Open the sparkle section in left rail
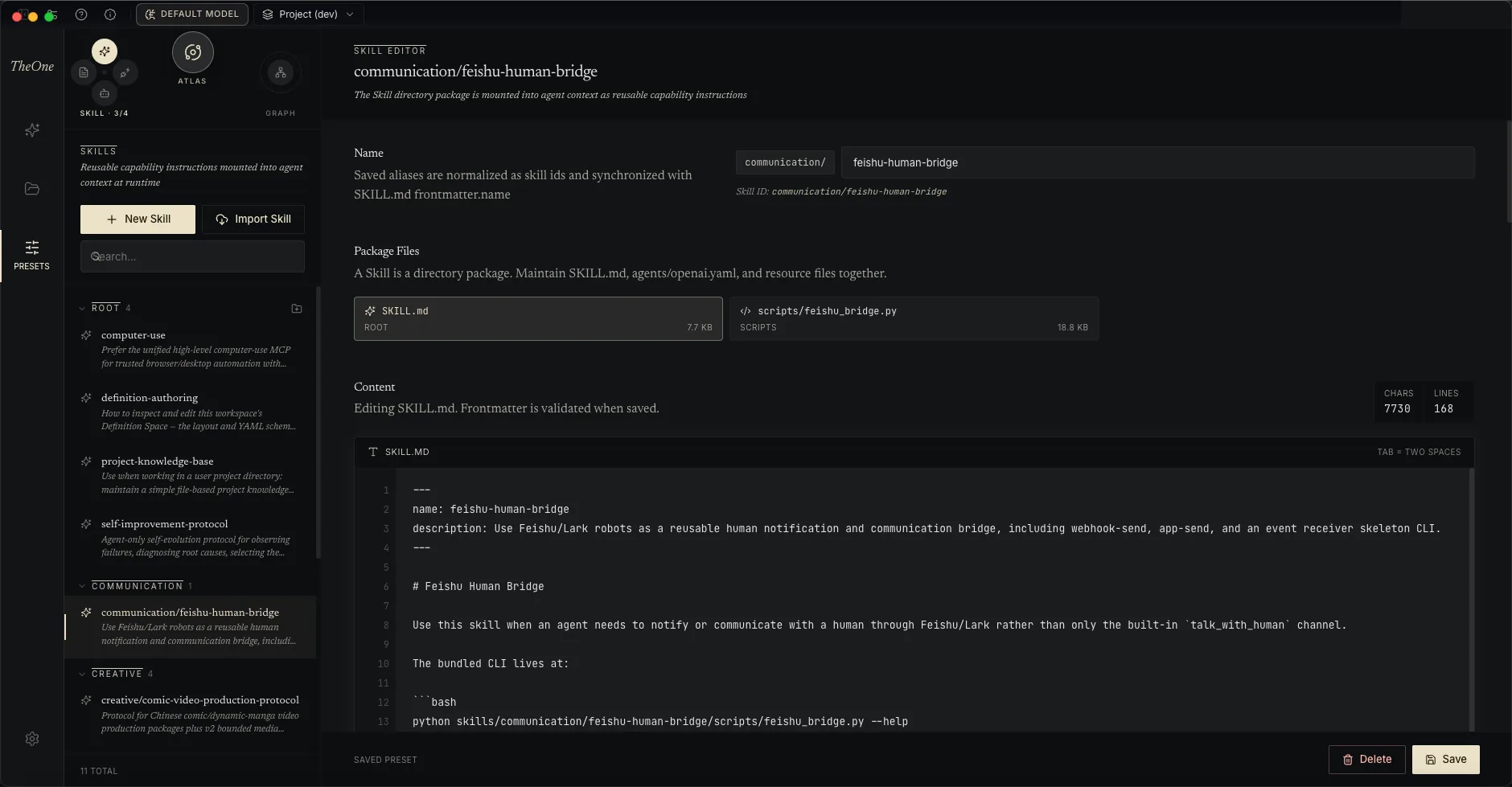The height and width of the screenshot is (787, 1512). pyautogui.click(x=32, y=130)
